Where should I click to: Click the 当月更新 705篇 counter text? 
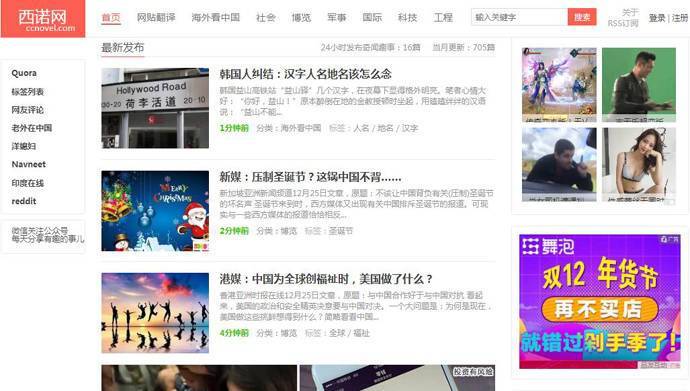[x=463, y=48]
